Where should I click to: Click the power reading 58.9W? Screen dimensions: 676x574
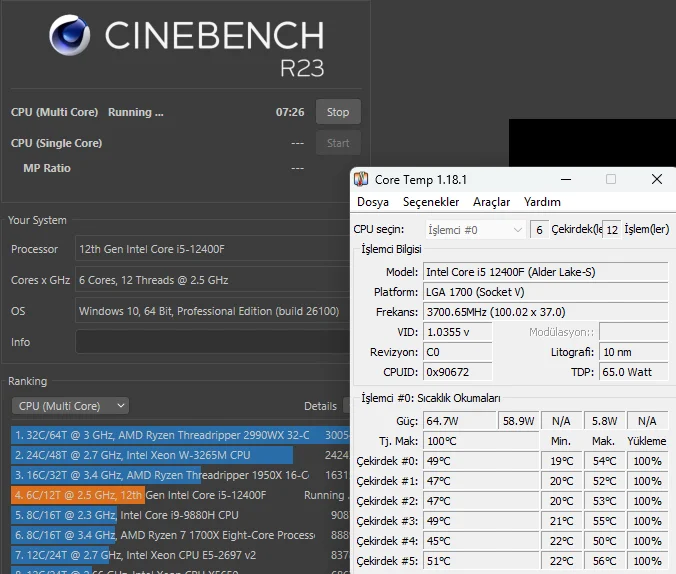pyautogui.click(x=519, y=421)
